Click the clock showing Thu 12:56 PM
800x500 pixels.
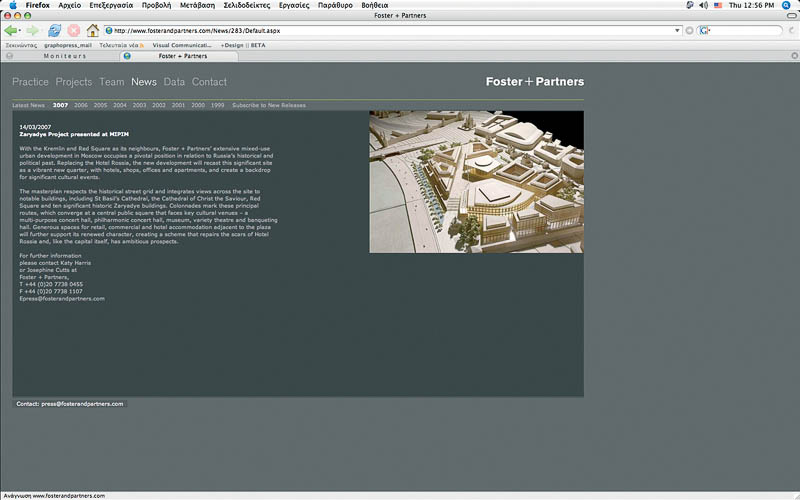752,5
